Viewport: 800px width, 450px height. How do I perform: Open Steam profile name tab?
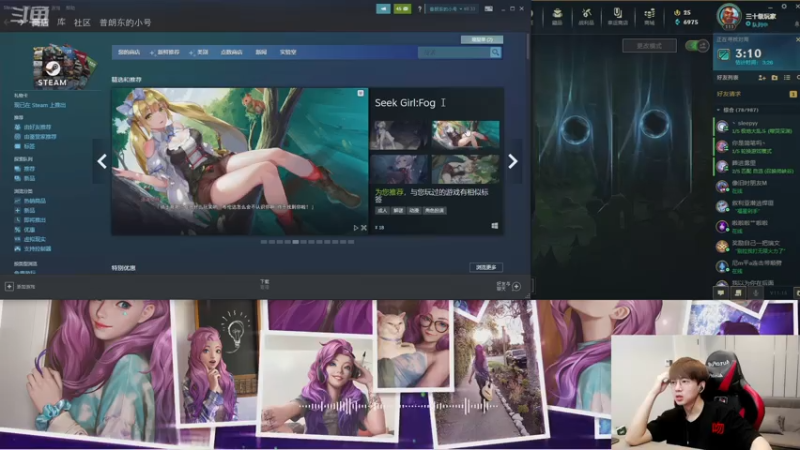[x=125, y=23]
